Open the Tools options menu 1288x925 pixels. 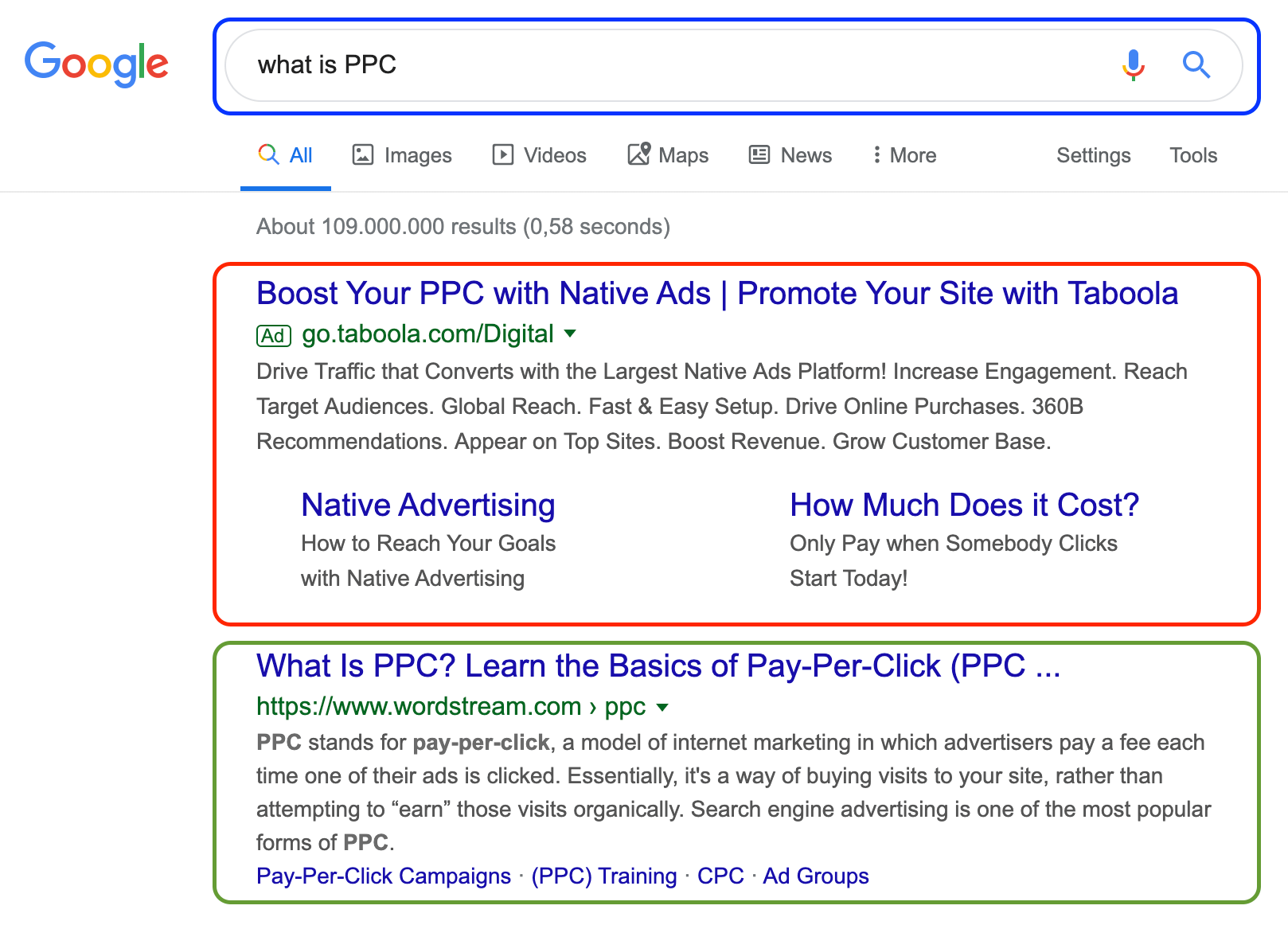coord(1193,155)
